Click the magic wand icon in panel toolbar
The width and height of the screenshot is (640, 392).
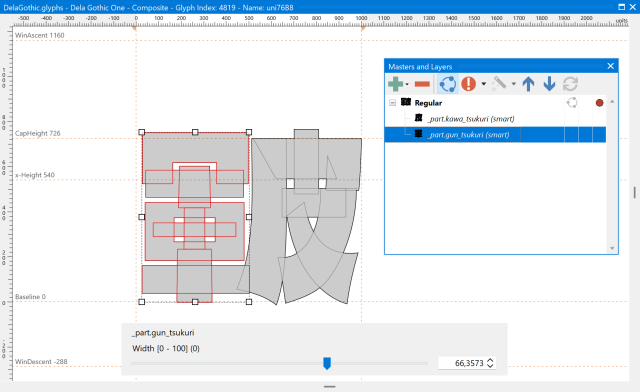499,84
